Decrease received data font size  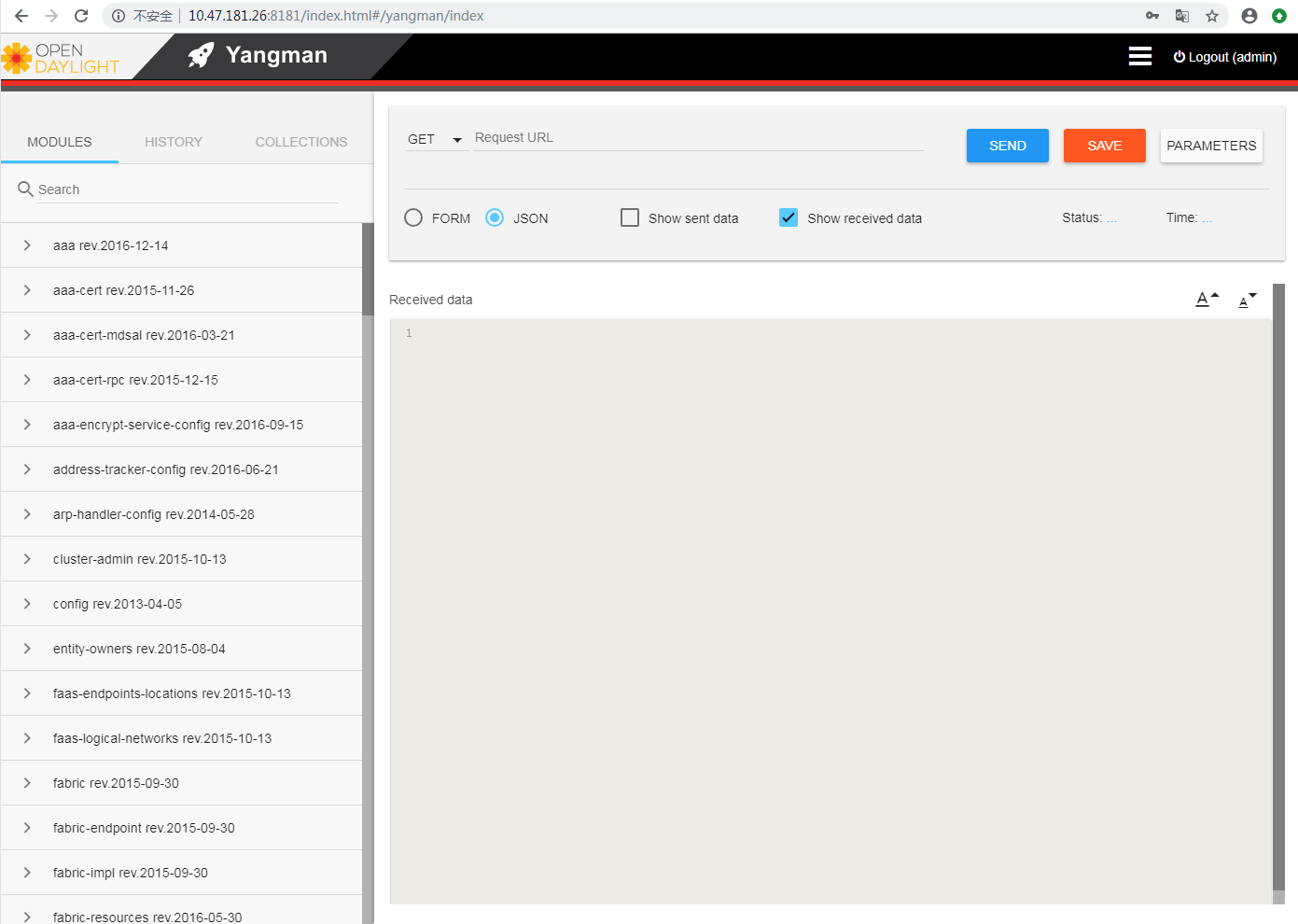1248,299
